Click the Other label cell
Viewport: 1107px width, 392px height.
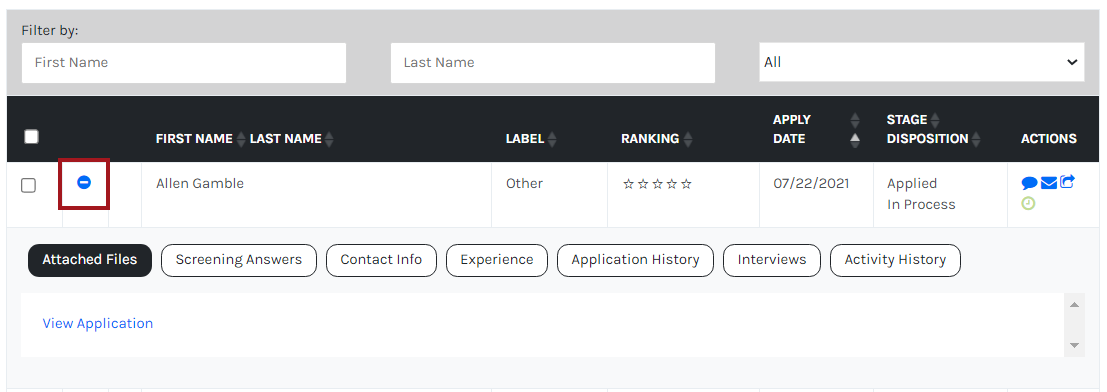point(525,184)
